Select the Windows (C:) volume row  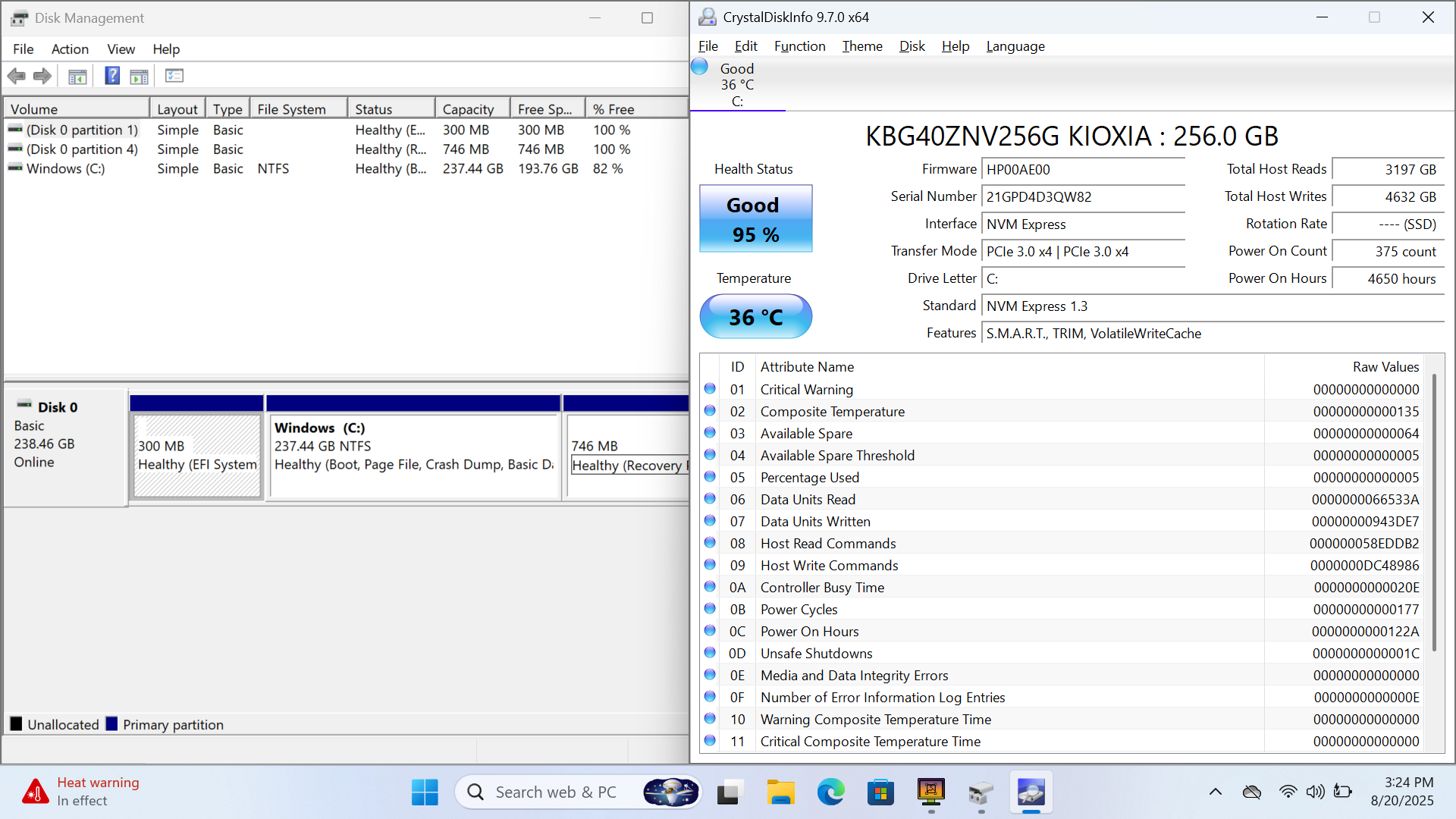pos(66,169)
